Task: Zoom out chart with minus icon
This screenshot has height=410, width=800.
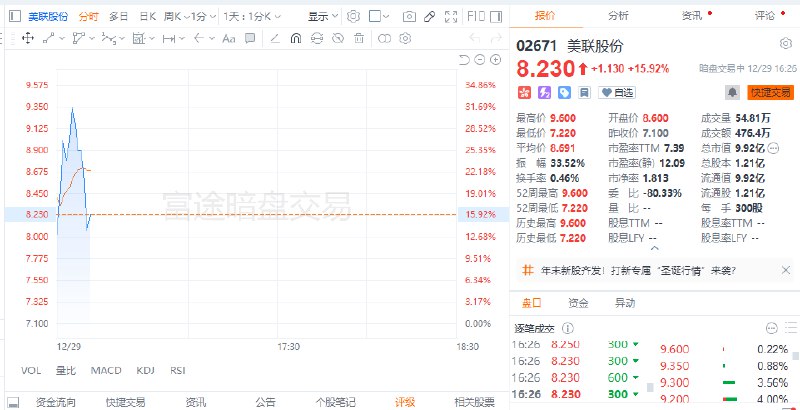Action: pyautogui.click(x=479, y=60)
